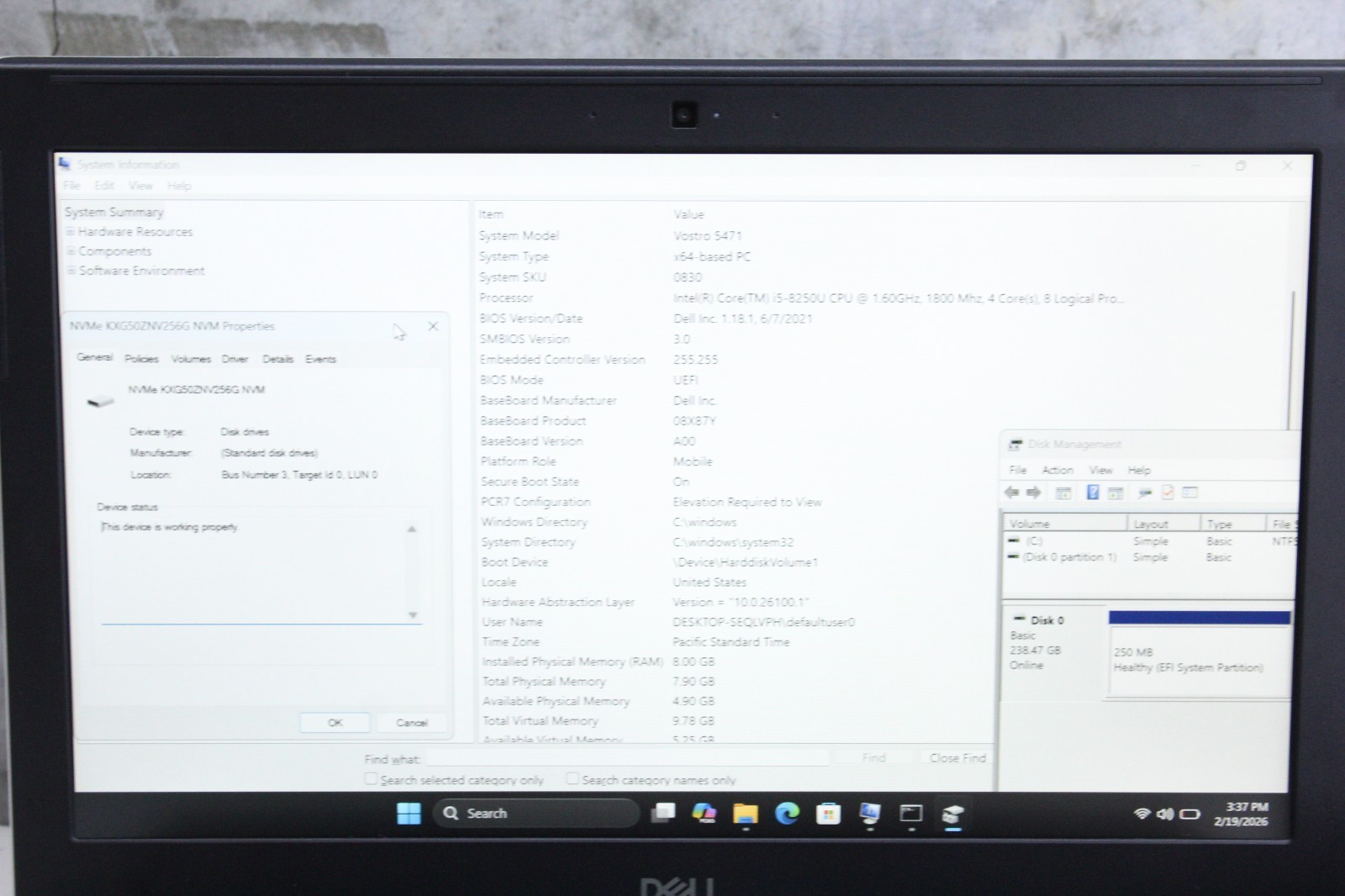1345x896 pixels.
Task: Open Microsoft Store from the taskbar
Action: pyautogui.click(x=828, y=814)
